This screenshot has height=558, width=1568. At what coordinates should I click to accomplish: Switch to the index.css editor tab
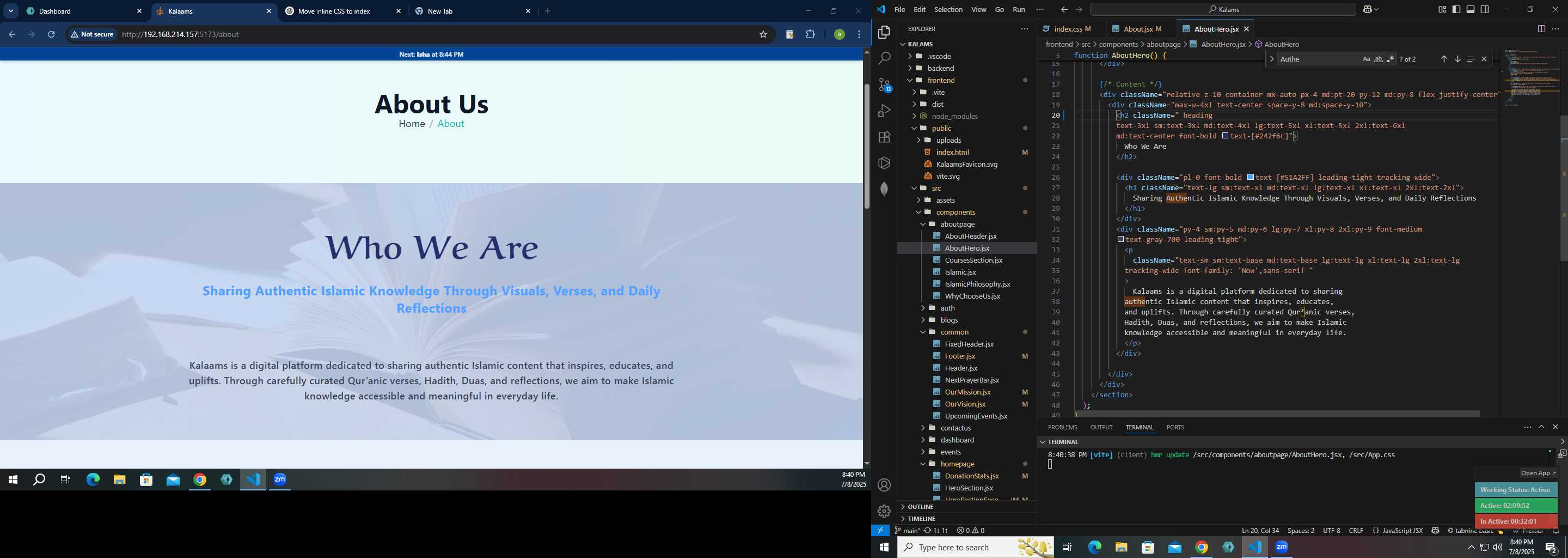1071,29
